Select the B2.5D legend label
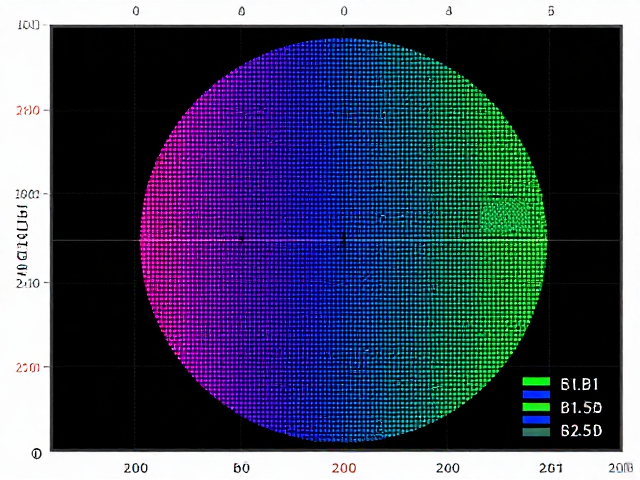Image resolution: width=640 pixels, height=480 pixels. [x=581, y=430]
